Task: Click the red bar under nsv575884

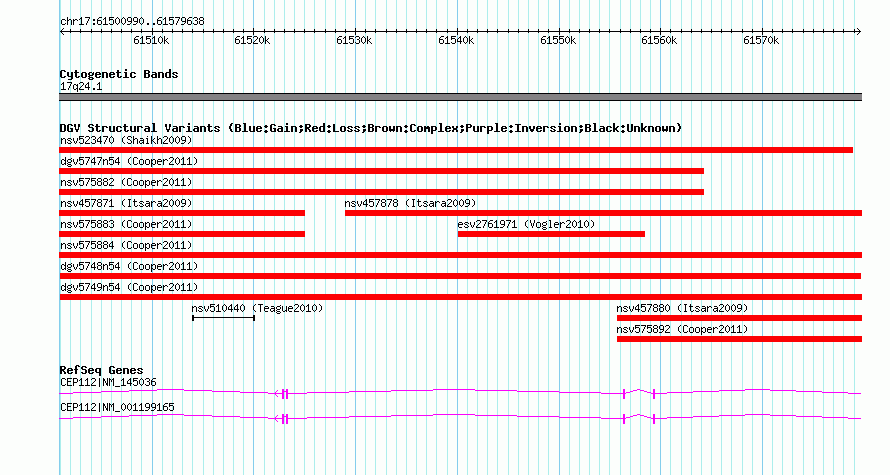Action: click(x=460, y=255)
